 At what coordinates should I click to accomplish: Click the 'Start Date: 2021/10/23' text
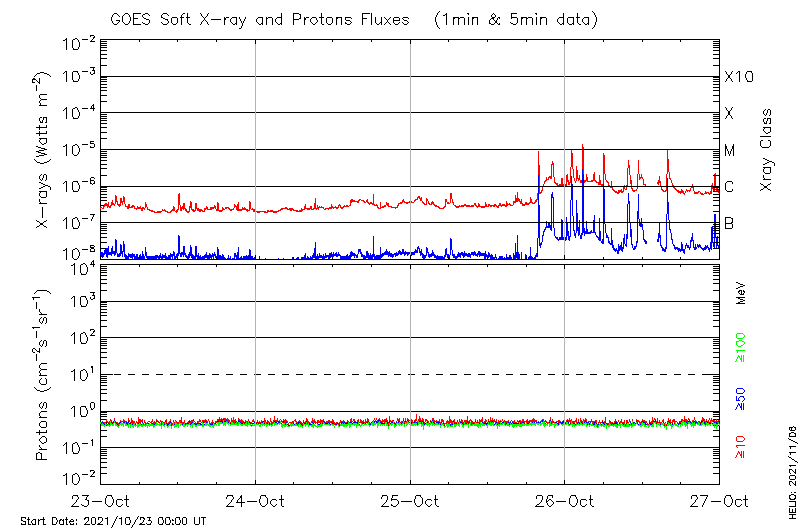click(112, 521)
